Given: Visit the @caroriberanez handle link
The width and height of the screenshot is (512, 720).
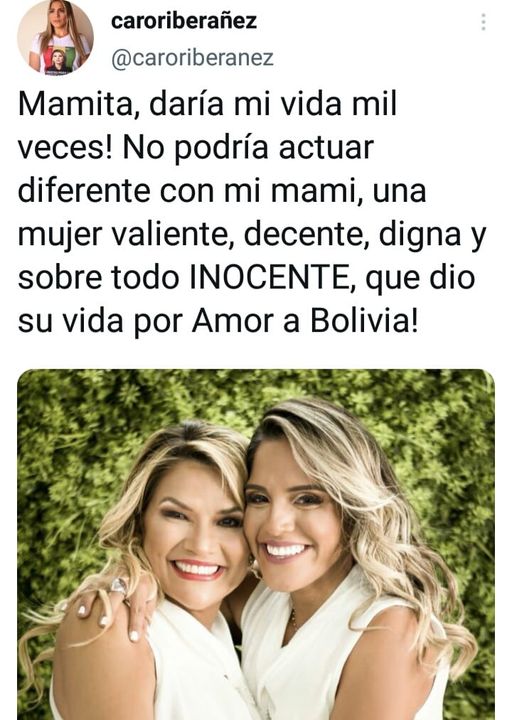Looking at the screenshot, I should 192,58.
